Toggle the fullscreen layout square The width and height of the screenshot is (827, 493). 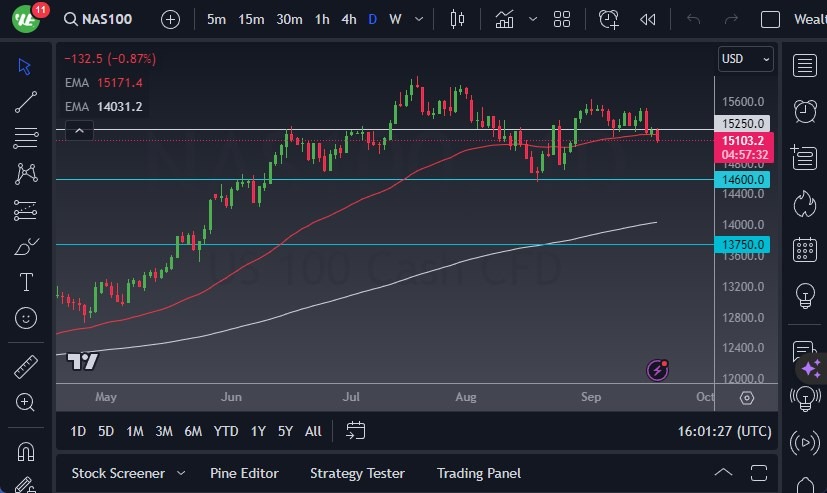pyautogui.click(x=770, y=19)
